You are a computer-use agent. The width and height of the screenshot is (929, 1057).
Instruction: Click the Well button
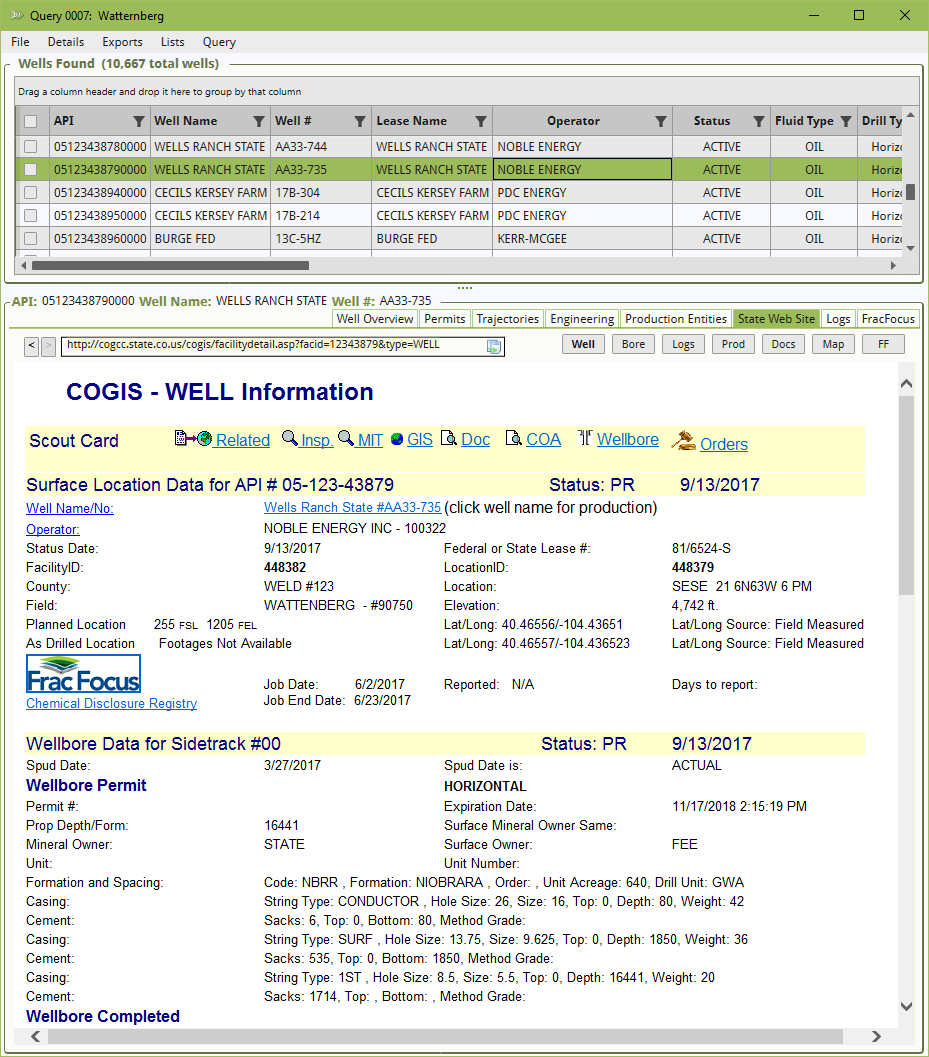click(583, 344)
